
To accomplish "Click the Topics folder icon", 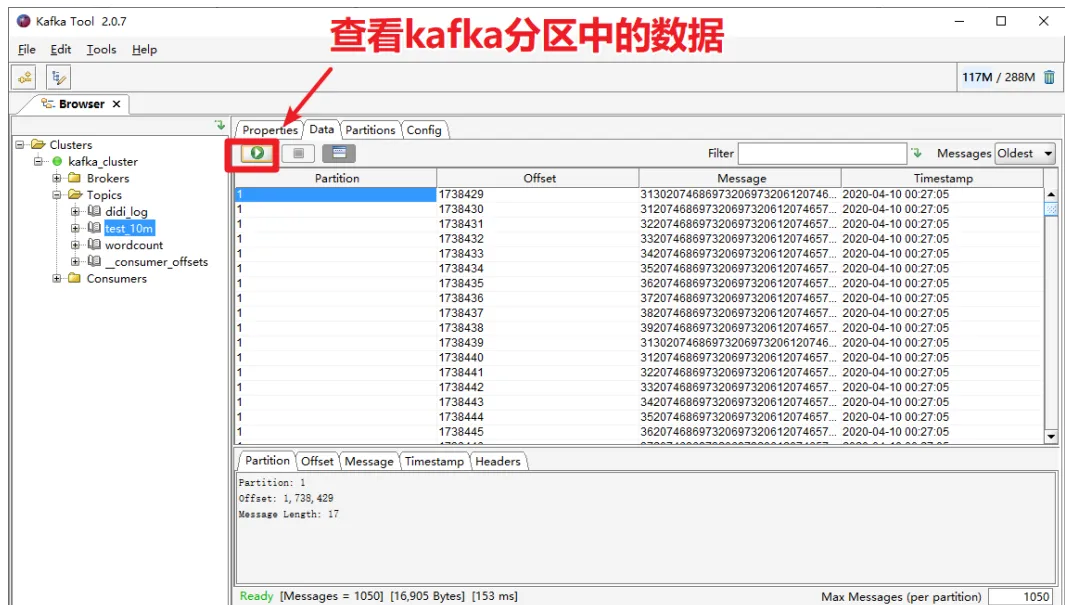I will click(75, 195).
